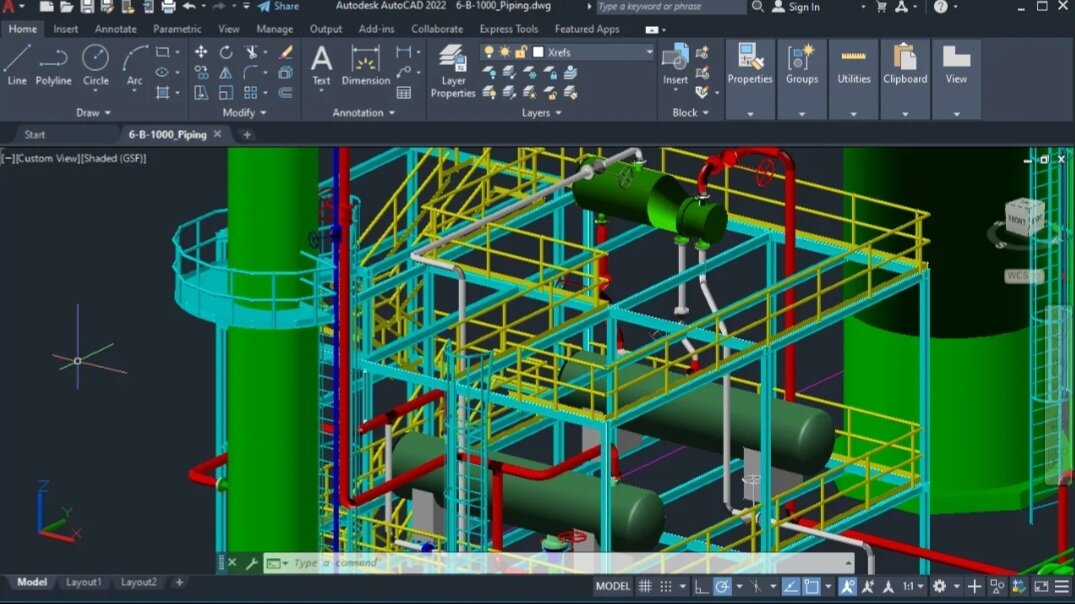The width and height of the screenshot is (1075, 604).
Task: Open the Groups panel button
Action: tap(801, 79)
